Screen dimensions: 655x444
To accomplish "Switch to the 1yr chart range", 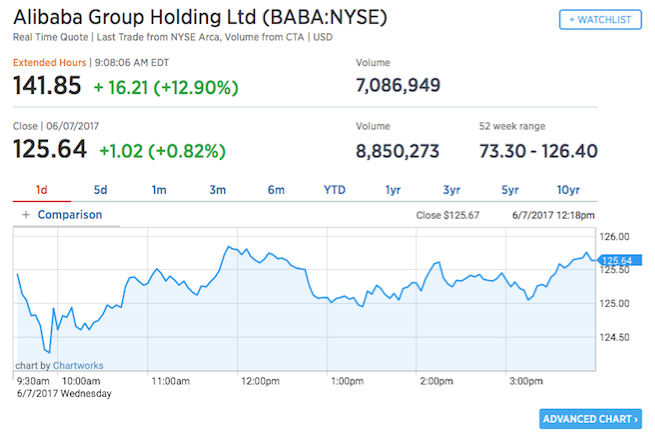I will [393, 190].
